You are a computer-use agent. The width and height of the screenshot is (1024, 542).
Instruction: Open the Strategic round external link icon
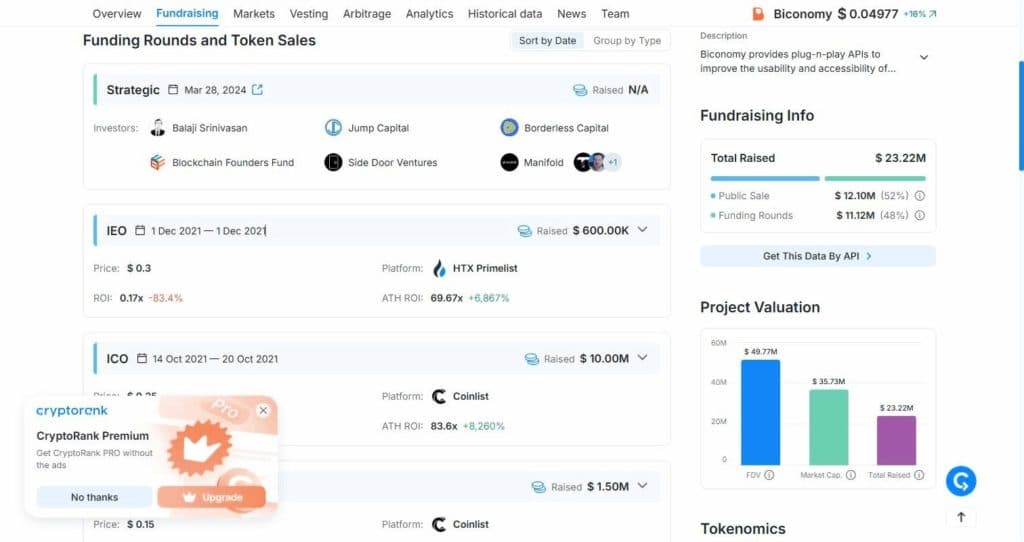(257, 89)
